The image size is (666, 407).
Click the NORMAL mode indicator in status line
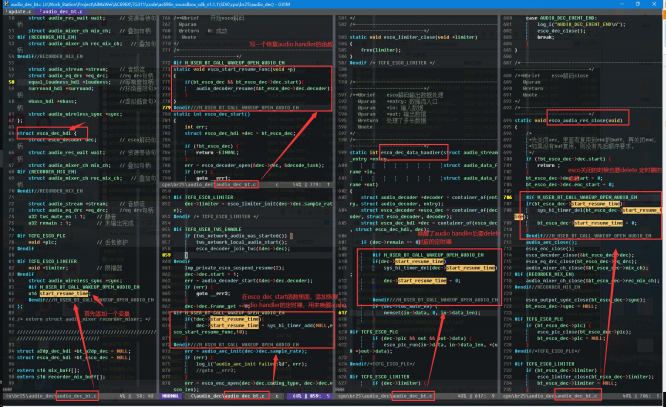(x=170, y=396)
